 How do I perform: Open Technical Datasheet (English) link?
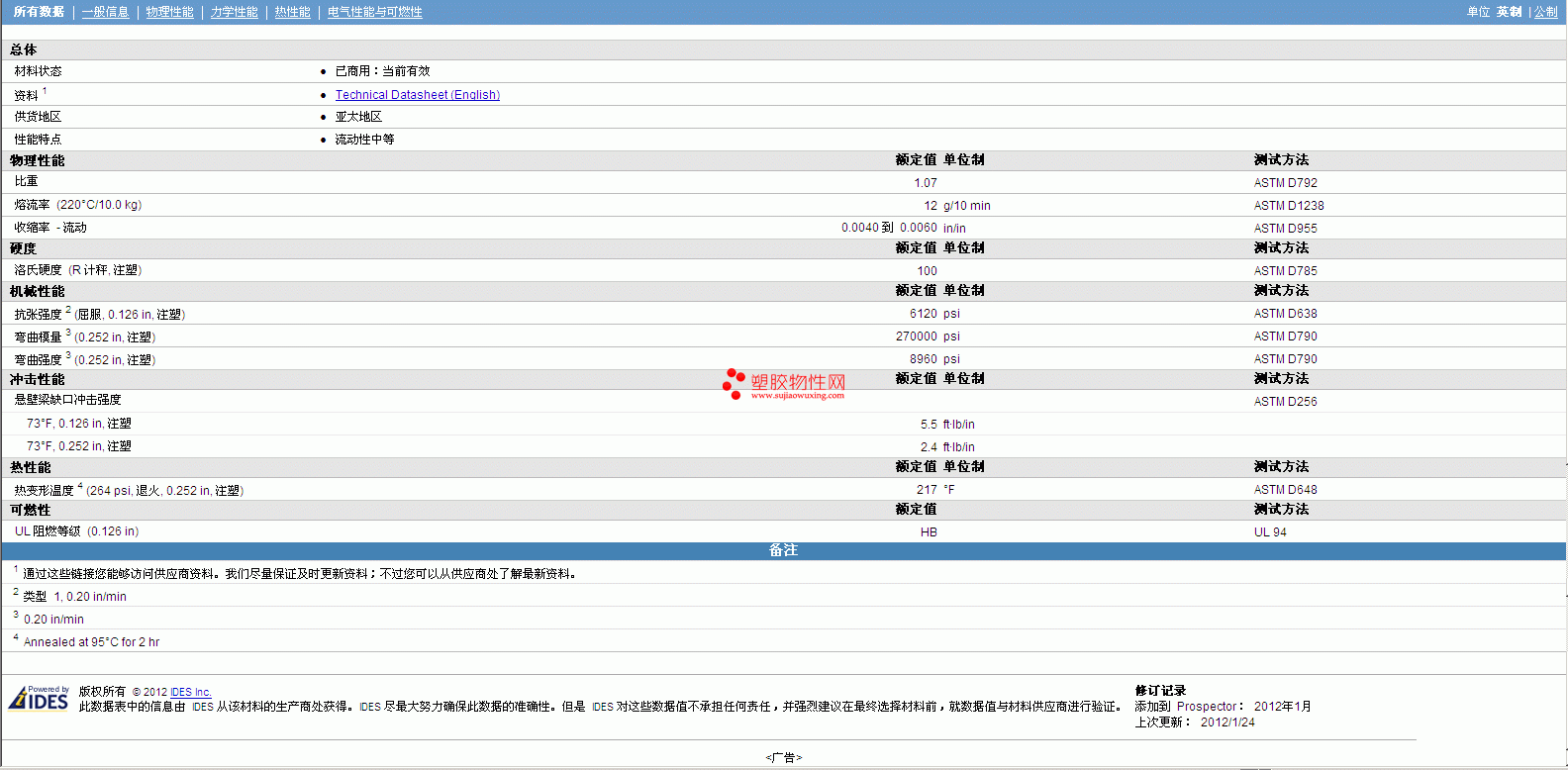[x=417, y=95]
